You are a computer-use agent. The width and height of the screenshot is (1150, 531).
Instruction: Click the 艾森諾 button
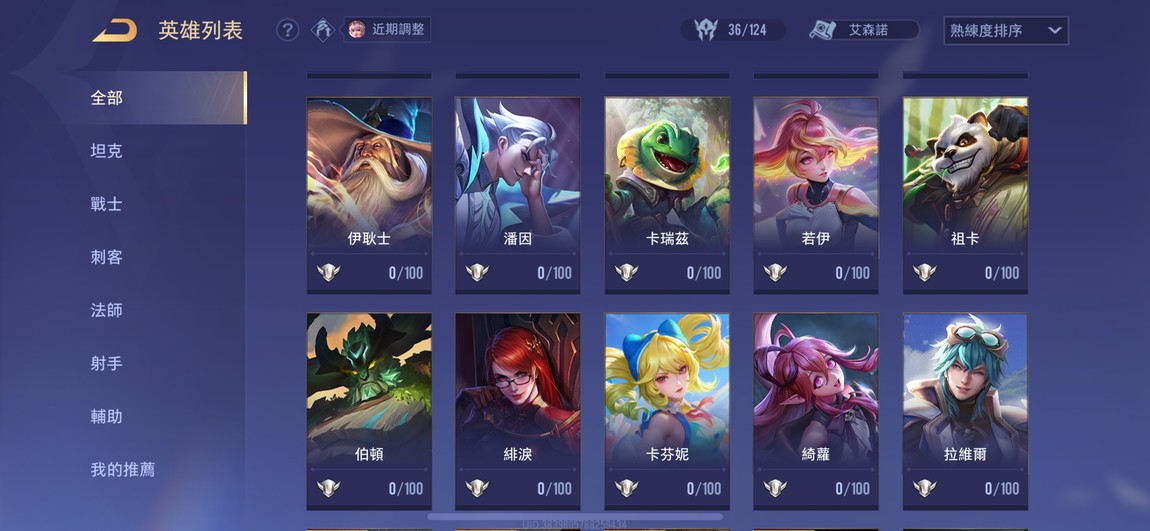click(863, 30)
